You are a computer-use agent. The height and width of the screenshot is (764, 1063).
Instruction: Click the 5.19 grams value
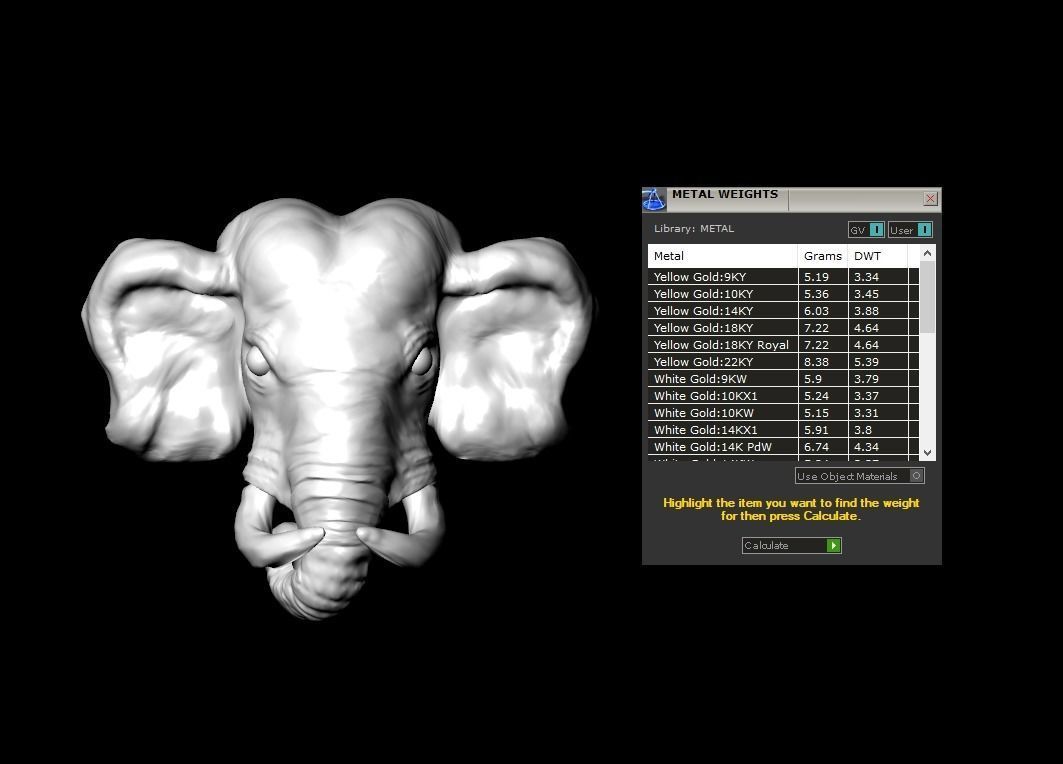click(x=816, y=277)
